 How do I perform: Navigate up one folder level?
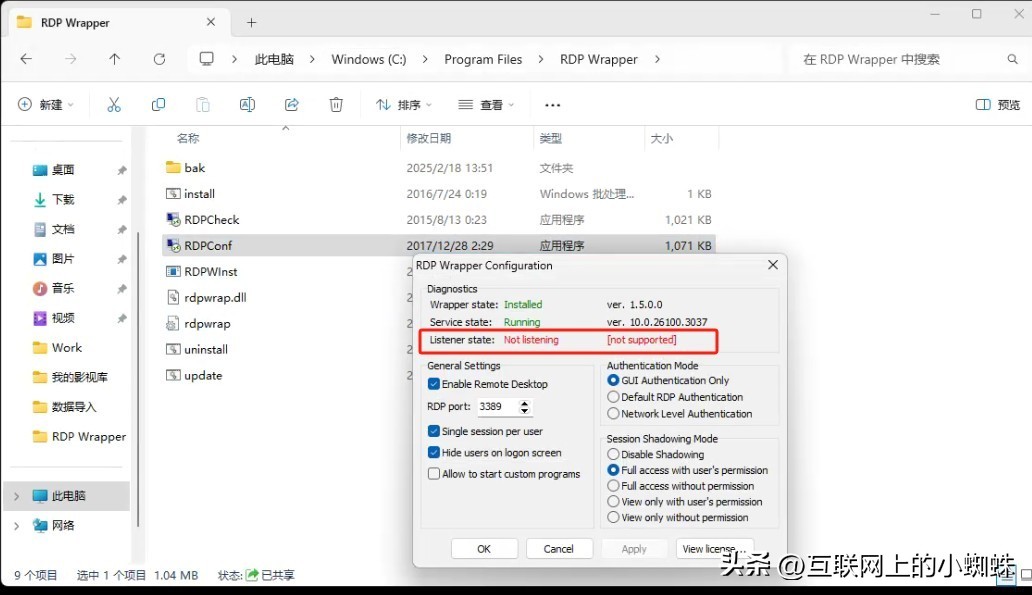[115, 59]
